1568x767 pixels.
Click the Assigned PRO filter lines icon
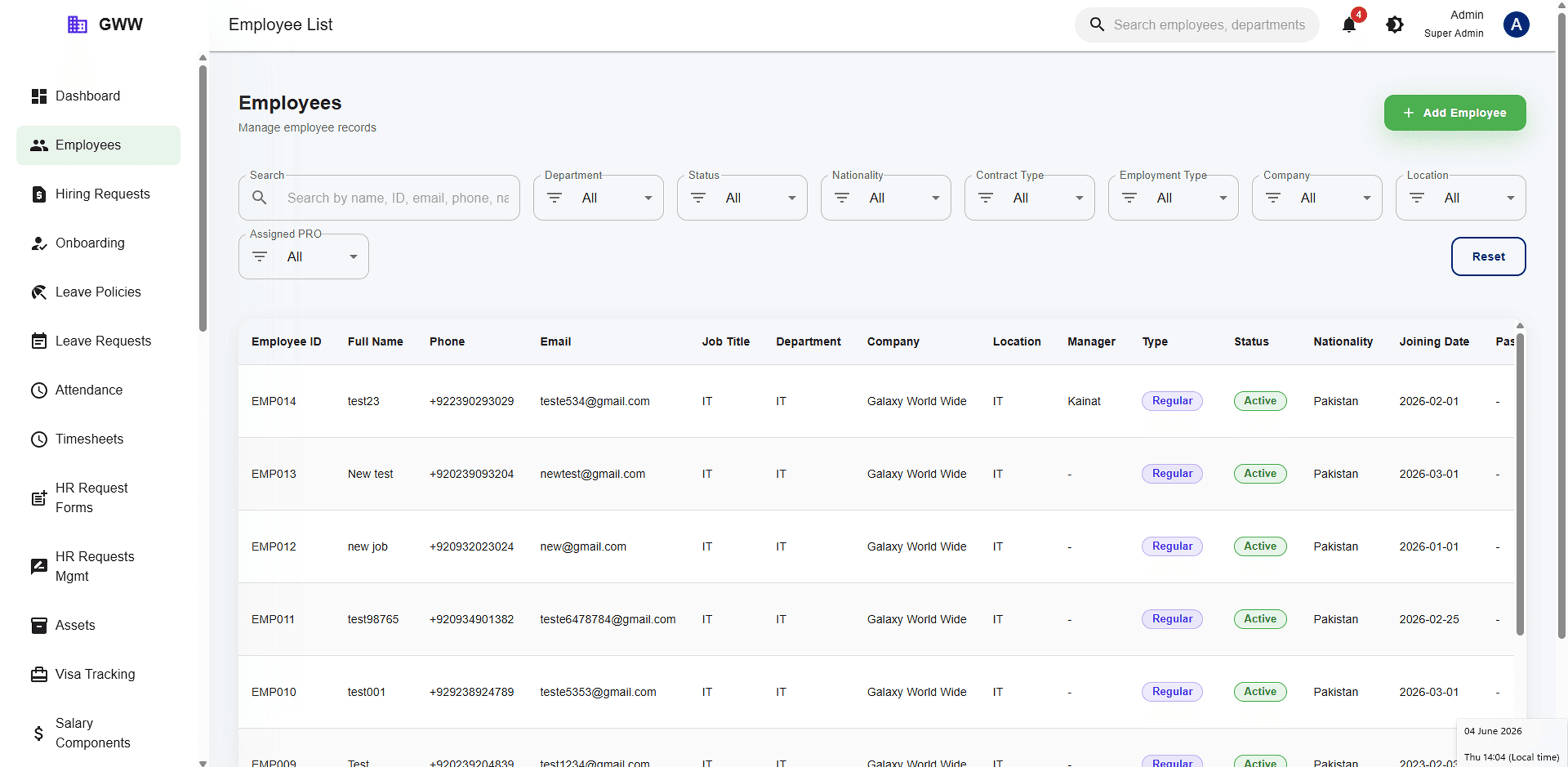point(259,257)
